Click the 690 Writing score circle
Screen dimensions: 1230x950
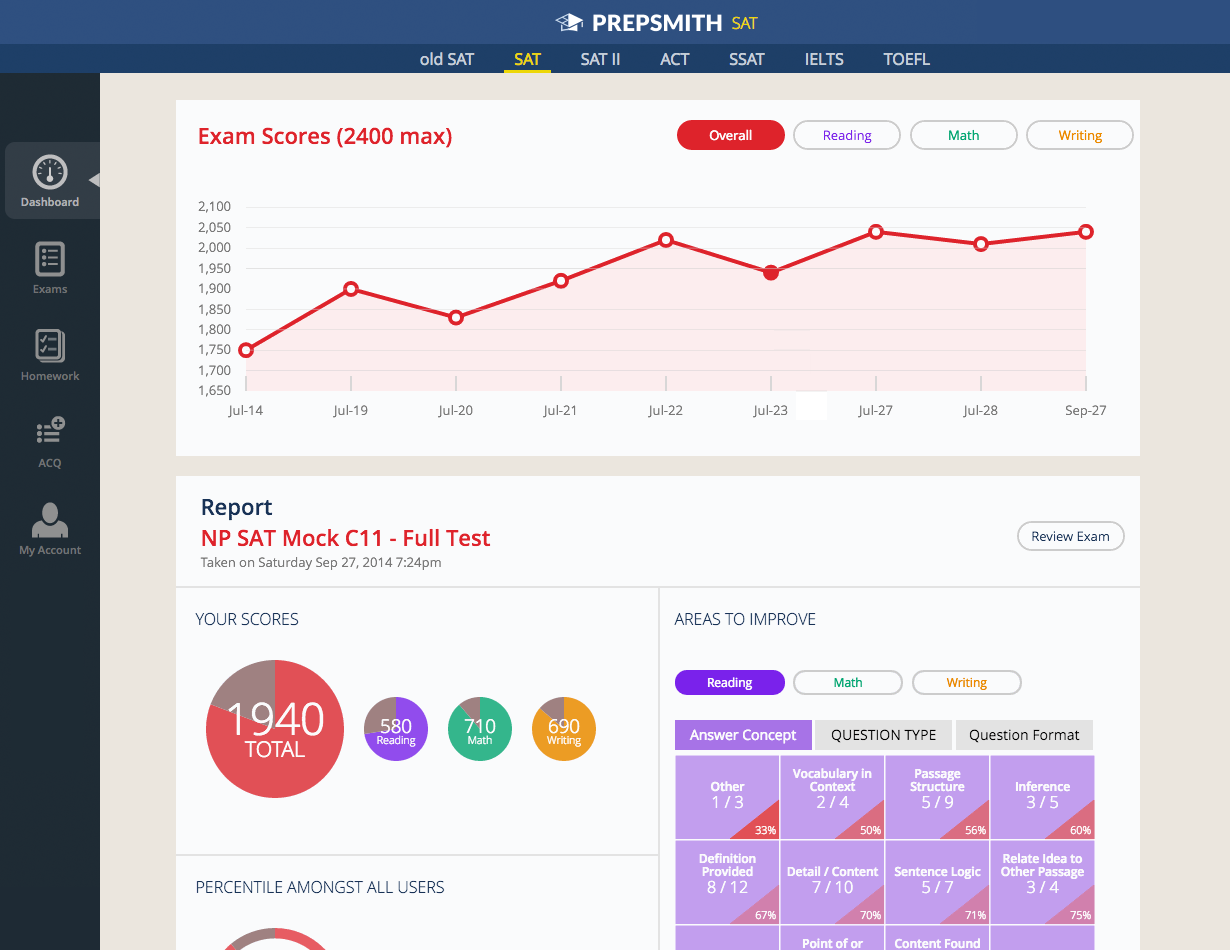click(x=564, y=729)
